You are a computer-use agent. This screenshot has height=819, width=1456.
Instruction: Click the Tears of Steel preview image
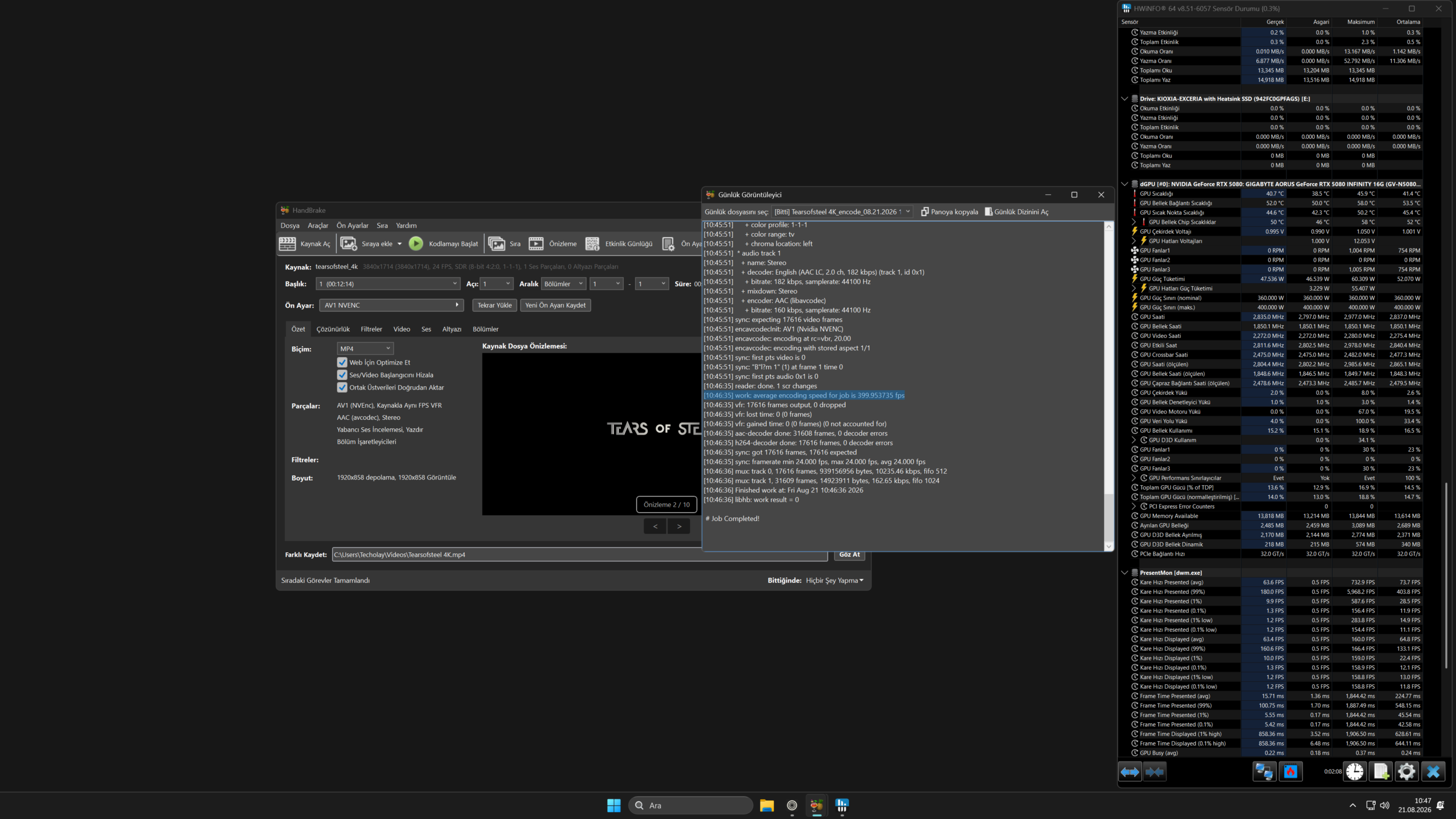point(591,434)
